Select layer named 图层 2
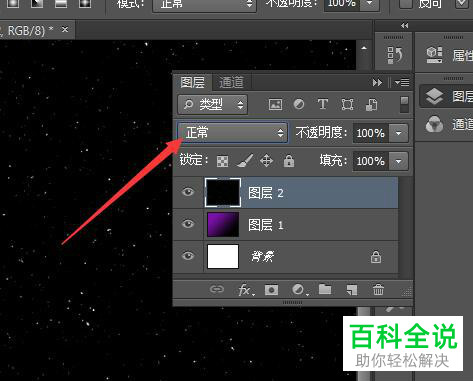 pyautogui.click(x=266, y=193)
